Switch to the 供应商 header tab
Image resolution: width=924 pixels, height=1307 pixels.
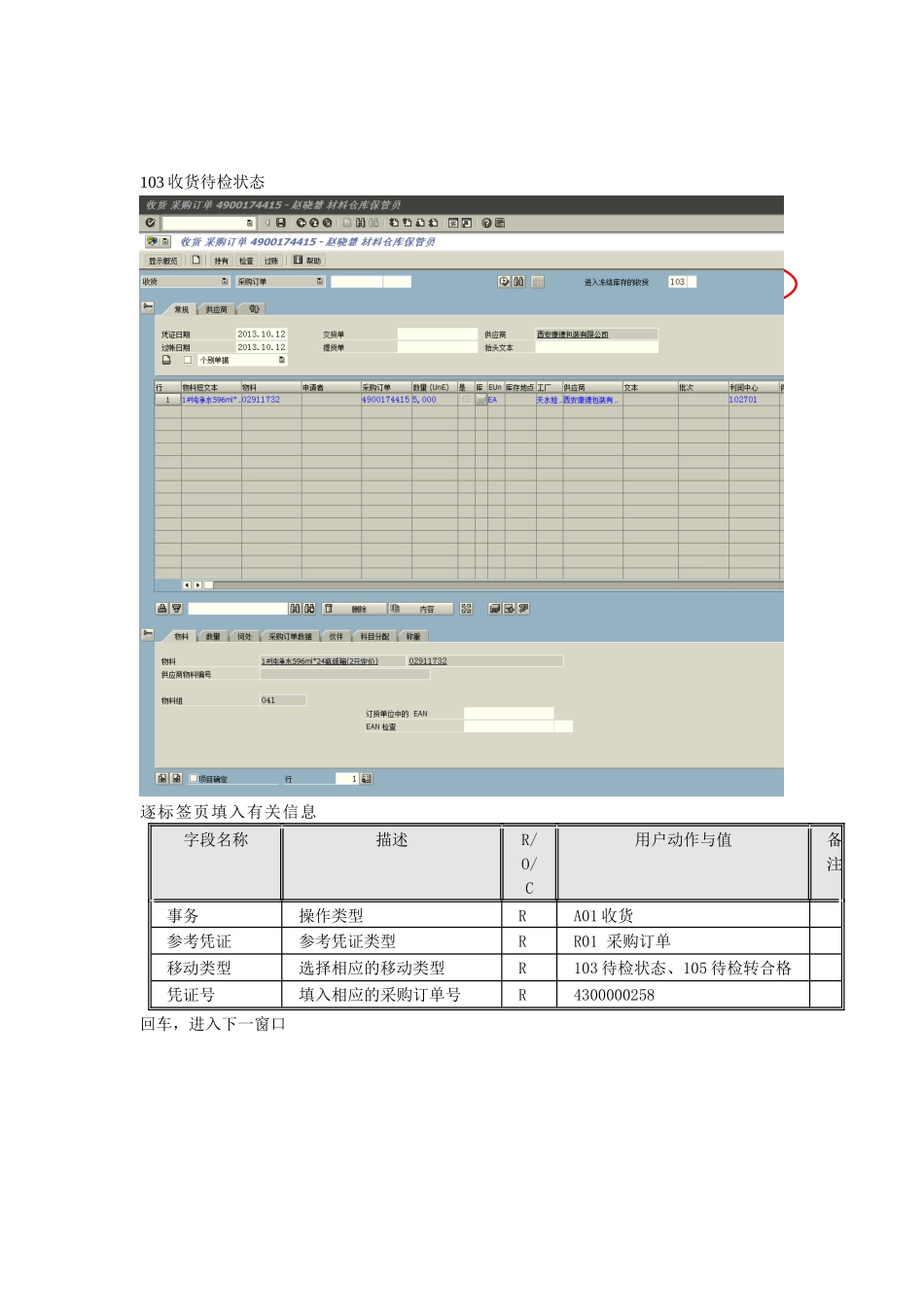click(x=216, y=309)
